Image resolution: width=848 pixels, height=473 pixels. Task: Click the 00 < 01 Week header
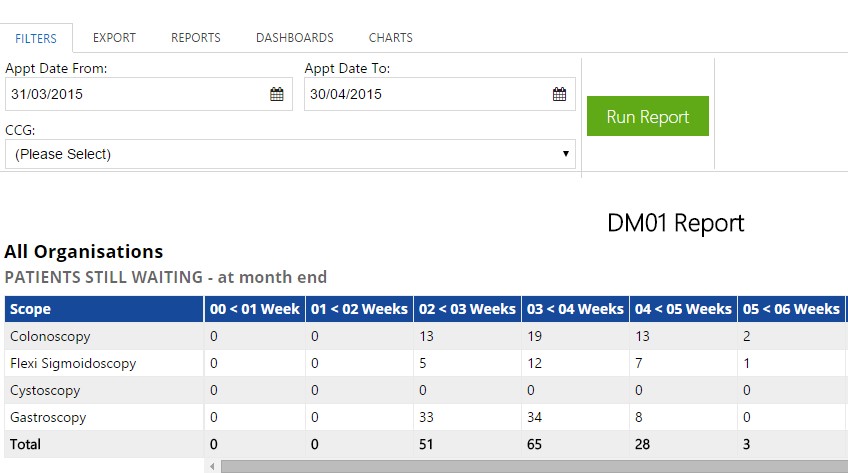(255, 309)
